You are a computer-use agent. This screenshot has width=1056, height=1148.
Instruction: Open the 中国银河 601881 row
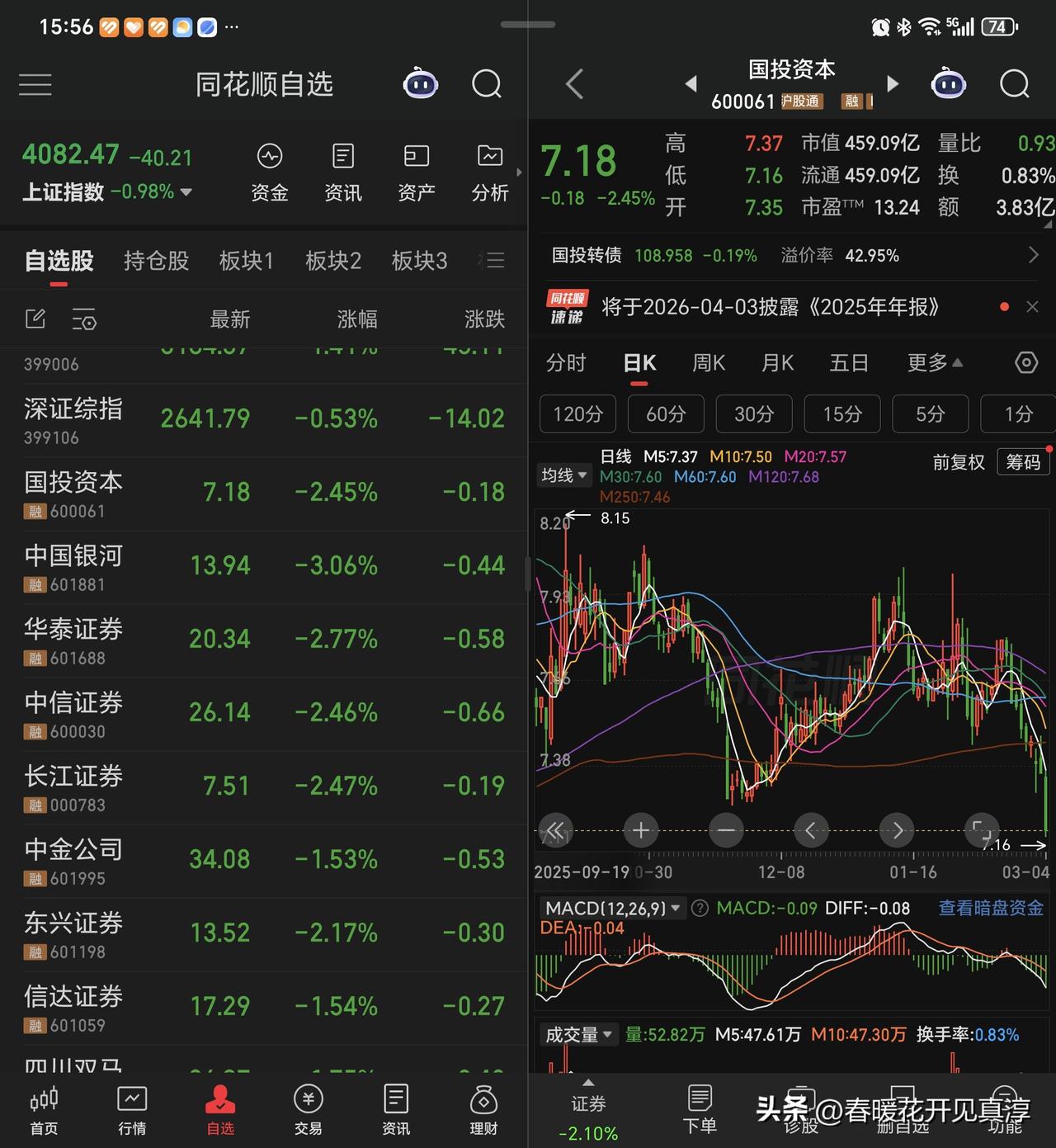tap(264, 567)
